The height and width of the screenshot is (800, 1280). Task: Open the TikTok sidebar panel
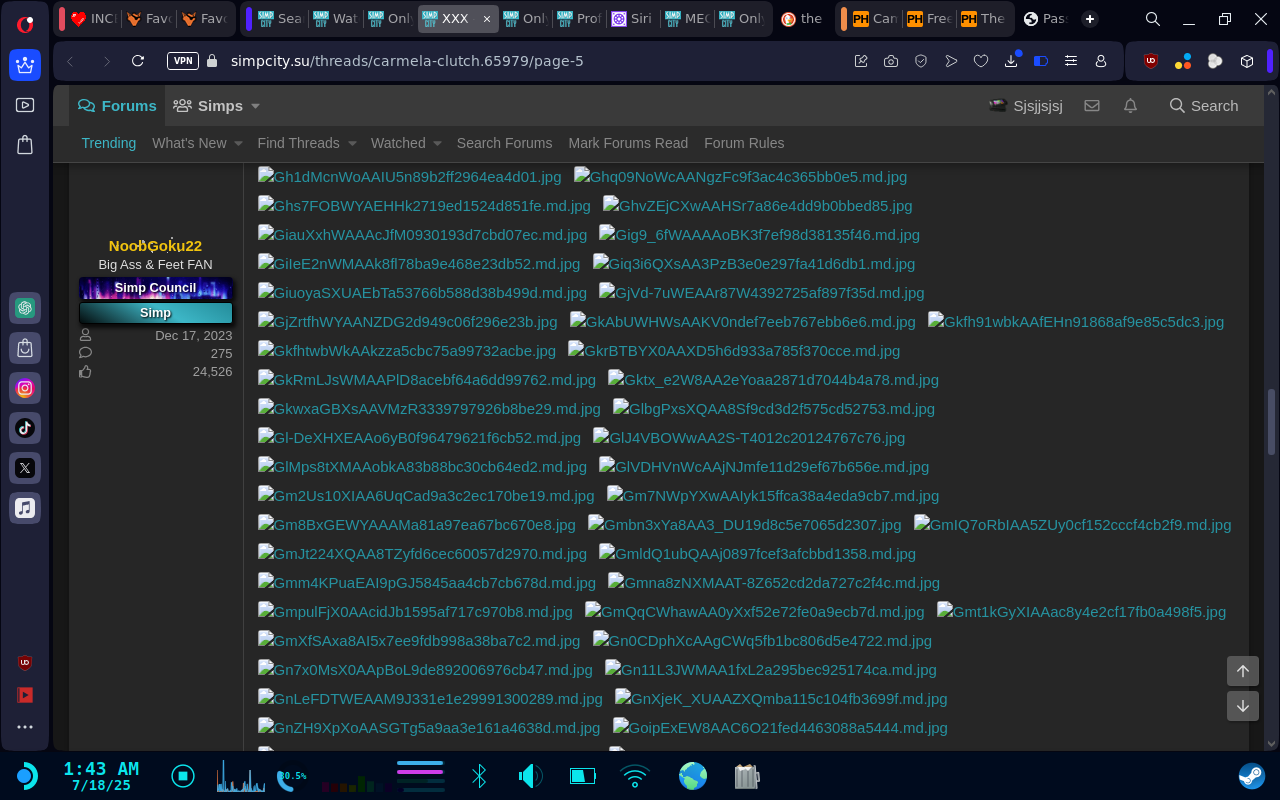(x=25, y=428)
